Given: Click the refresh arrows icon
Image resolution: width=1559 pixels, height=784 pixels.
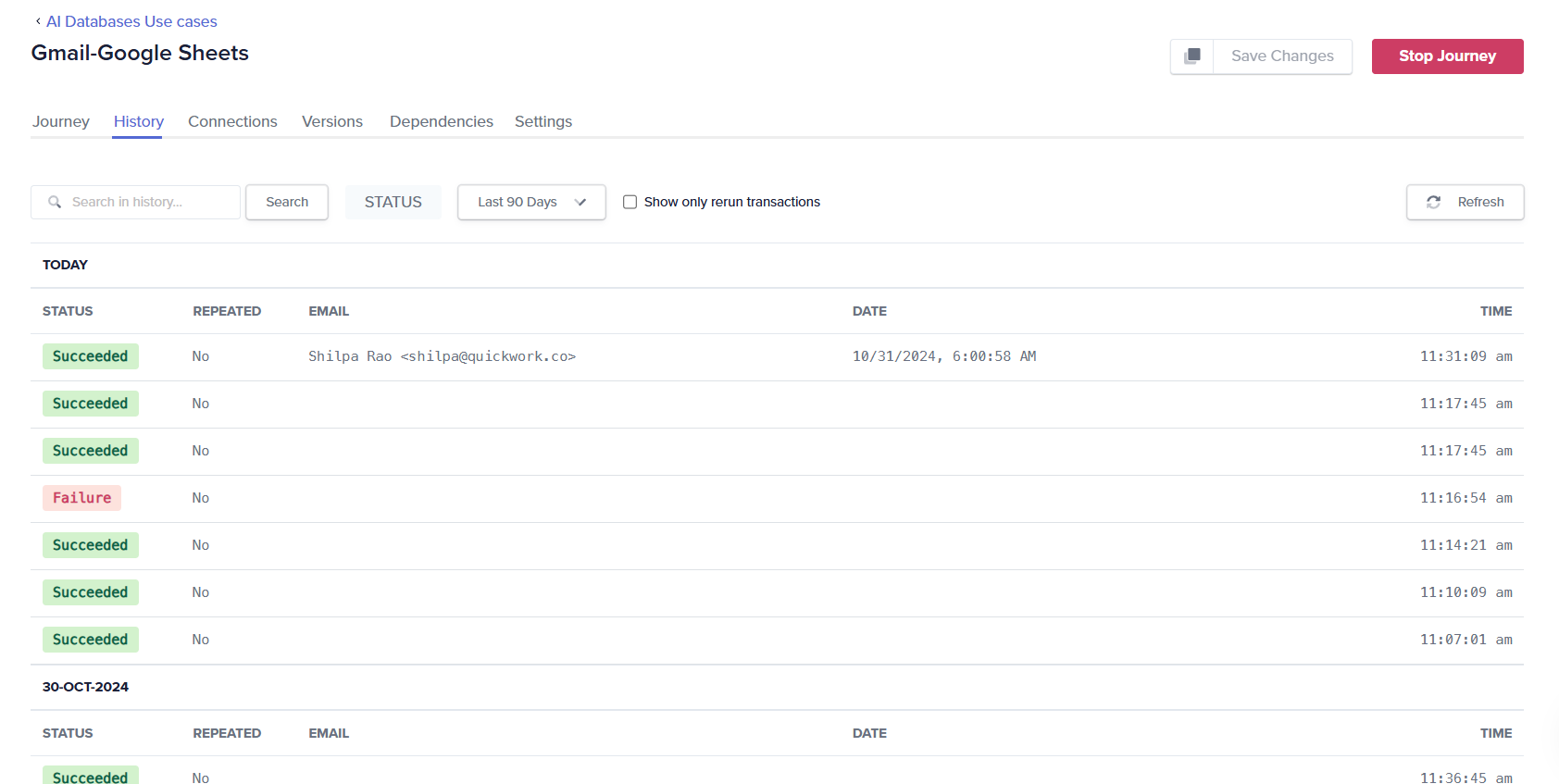Looking at the screenshot, I should 1433,202.
